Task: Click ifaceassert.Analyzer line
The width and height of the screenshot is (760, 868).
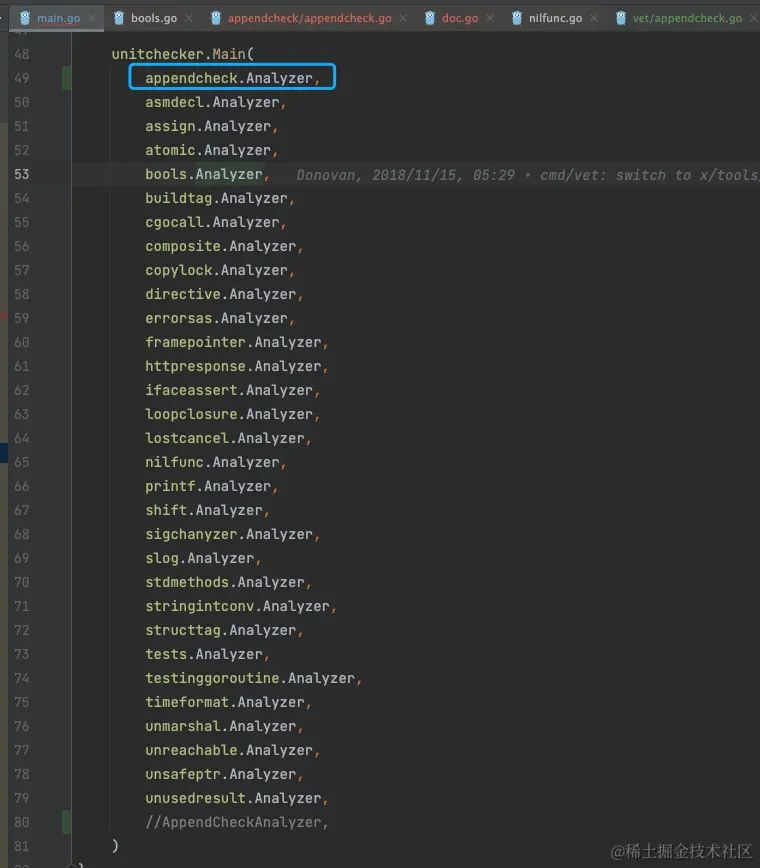Action: pyautogui.click(x=232, y=390)
